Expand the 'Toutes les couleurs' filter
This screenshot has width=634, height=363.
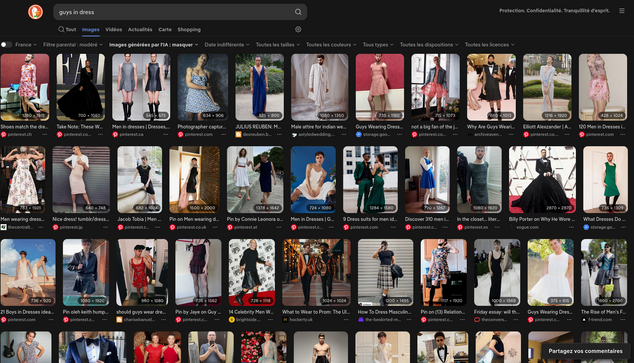point(331,44)
